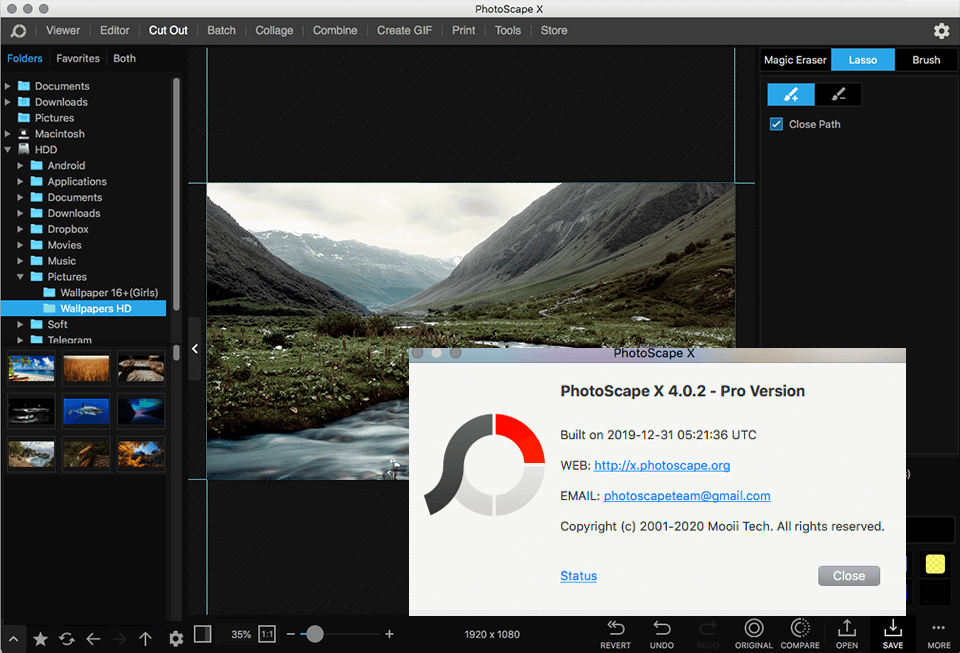Viewport: 960px width, 653px height.
Task: Switch to the Viewer tab
Action: click(63, 31)
